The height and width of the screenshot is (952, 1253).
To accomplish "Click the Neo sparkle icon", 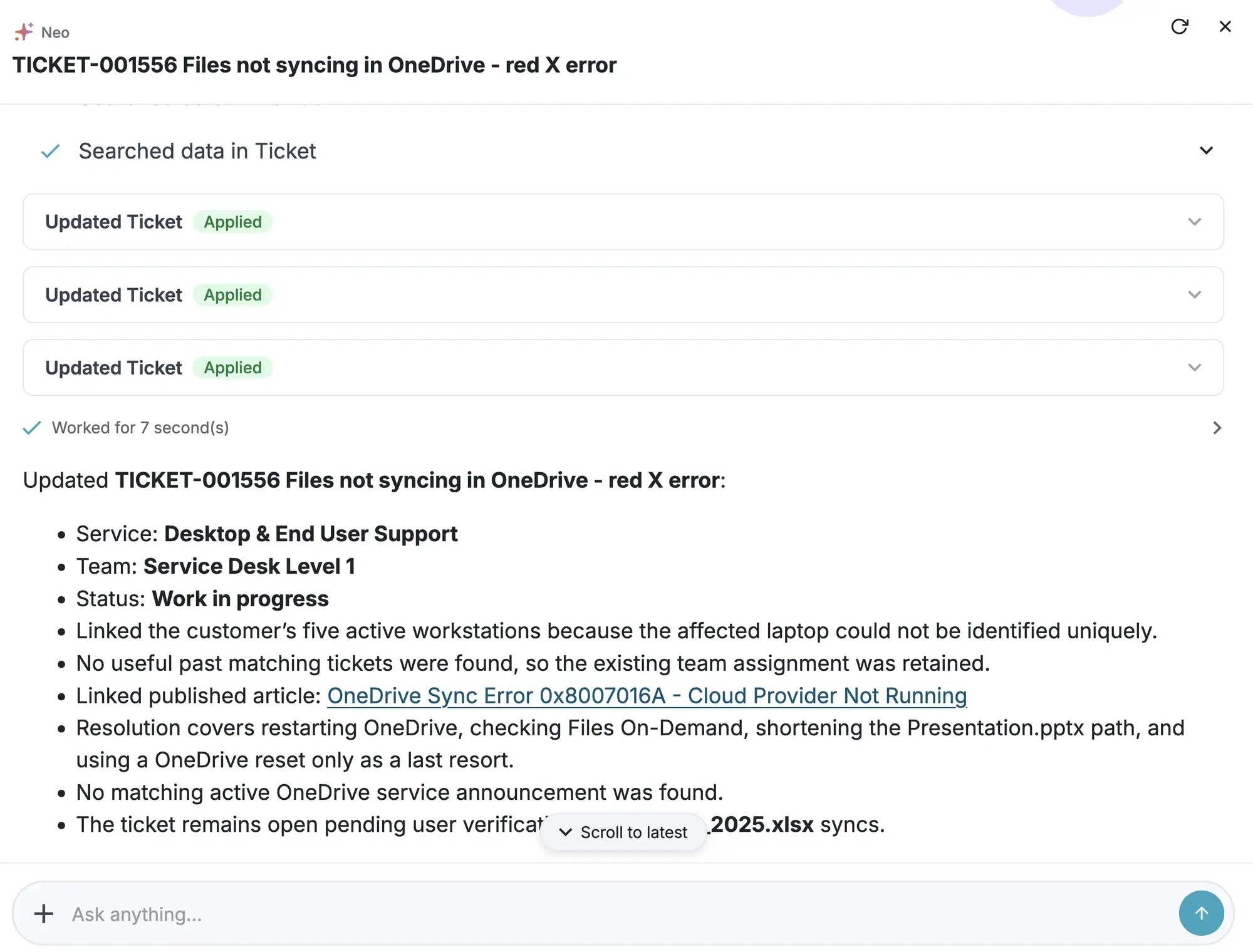I will point(24,32).
